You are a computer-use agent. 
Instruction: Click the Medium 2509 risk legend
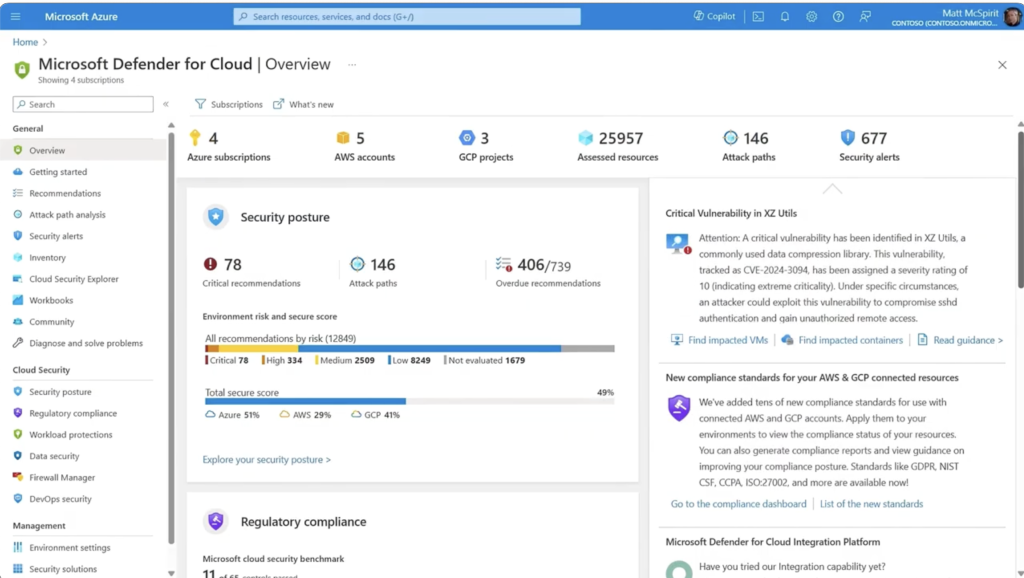(x=345, y=361)
